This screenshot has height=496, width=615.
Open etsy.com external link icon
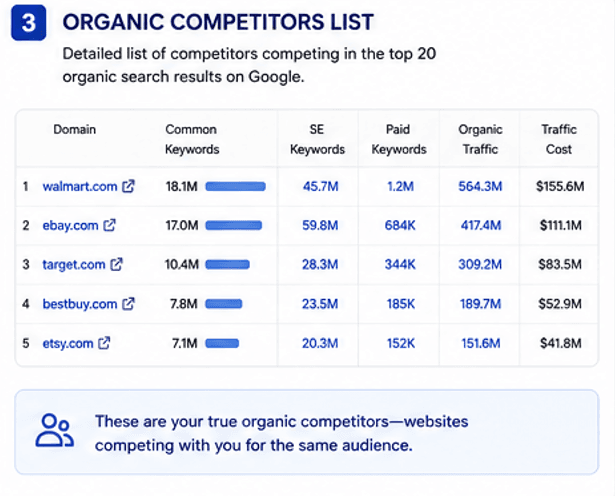click(104, 343)
